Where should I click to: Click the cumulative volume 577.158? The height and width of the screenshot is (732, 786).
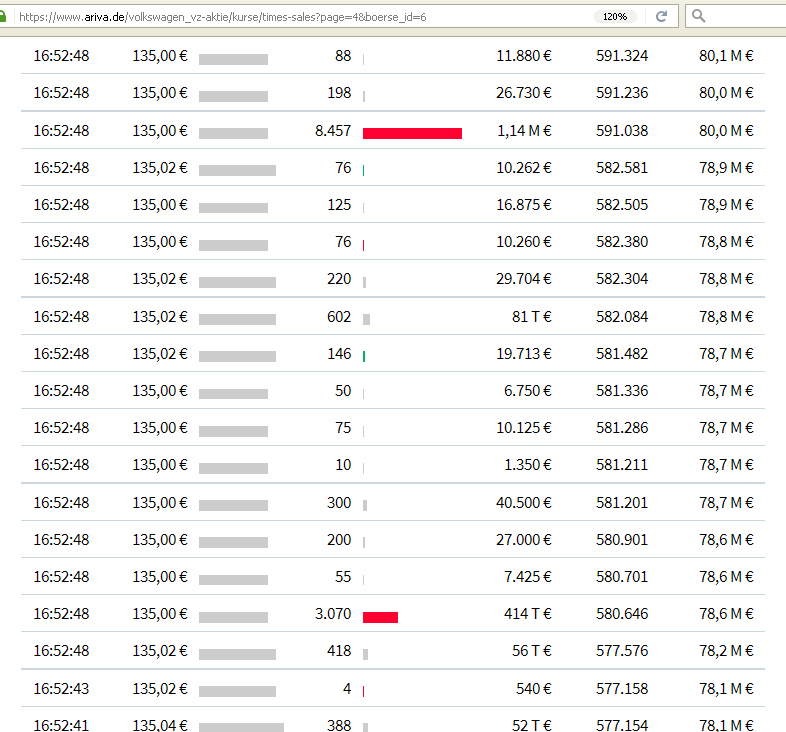622,688
